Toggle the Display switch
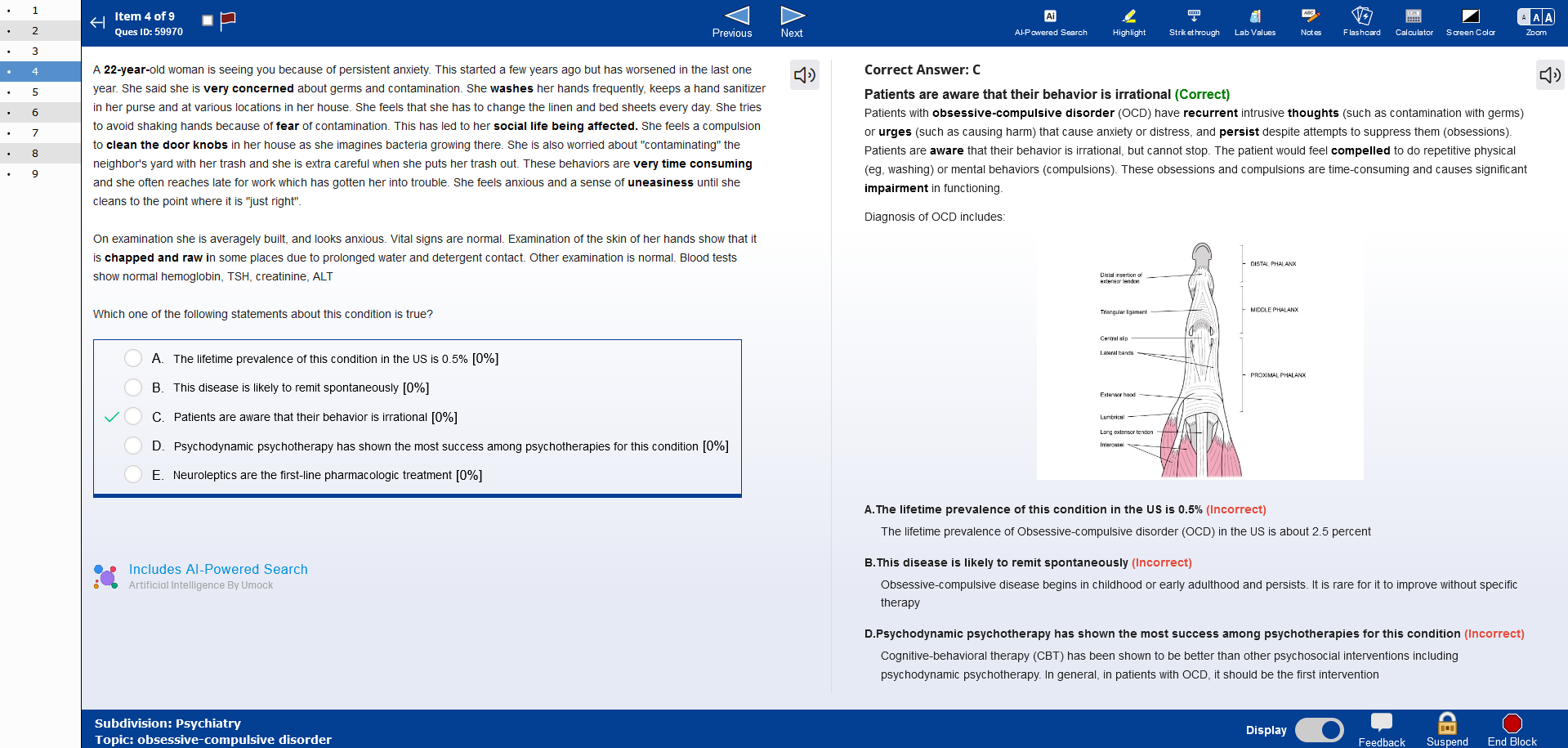This screenshot has height=748, width=1568. point(1319,730)
